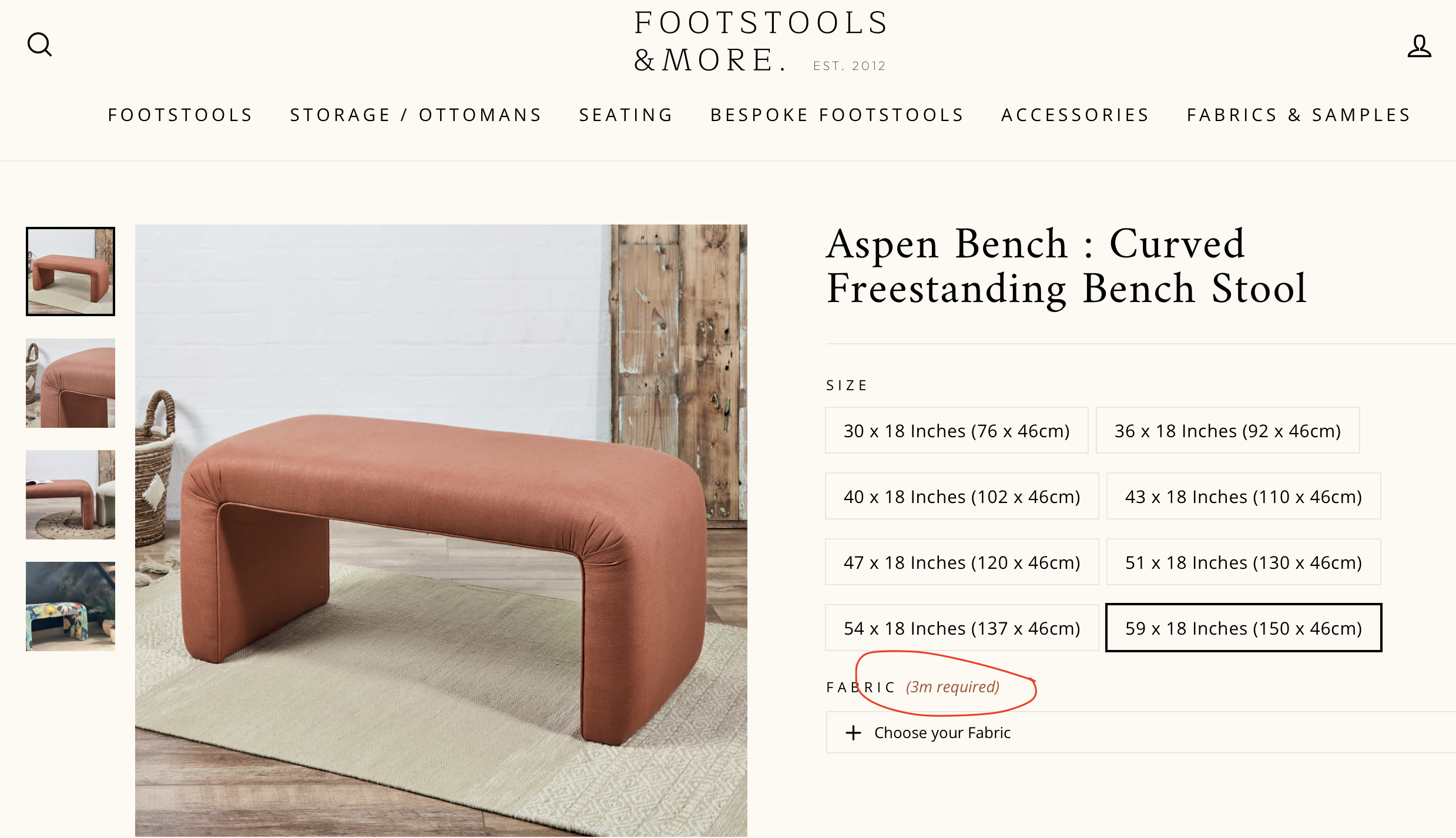Viewport: 1456px width, 838px height.
Task: Open the account profile icon
Action: 1419,46
